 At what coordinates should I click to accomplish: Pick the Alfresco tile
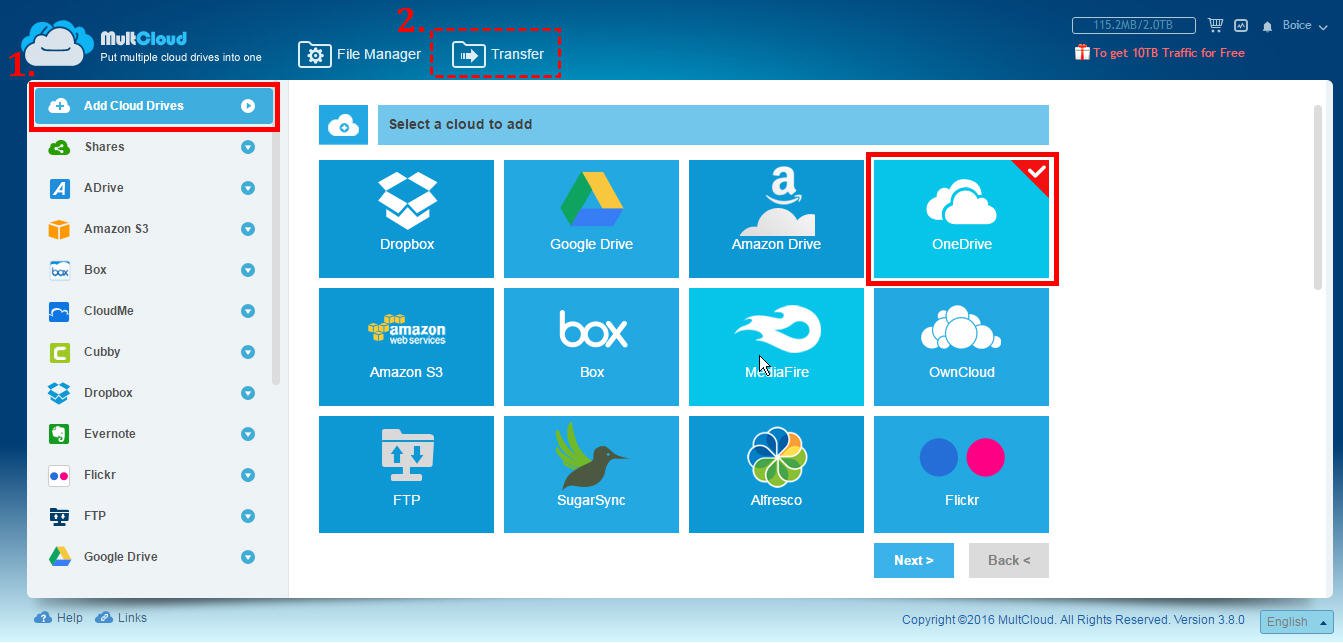776,474
